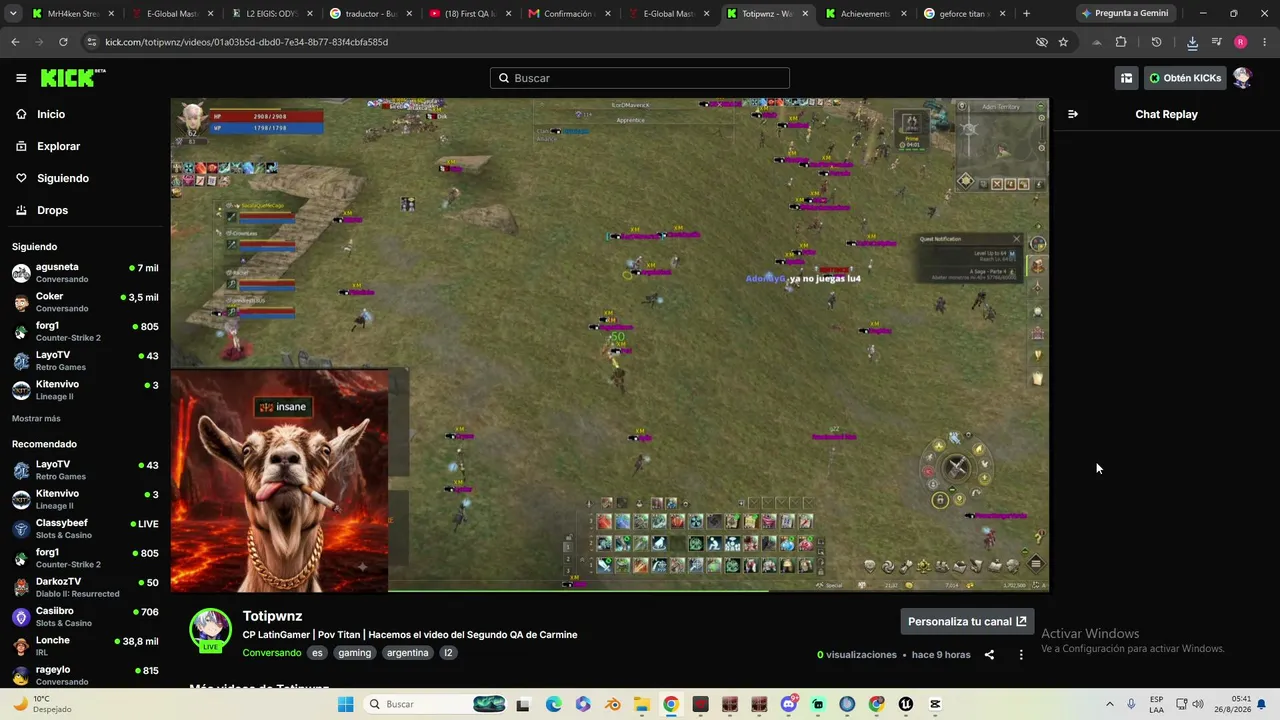Open the dashboard icon beside Obtén KICKs
Screen dimensions: 1280x720
click(x=1126, y=78)
